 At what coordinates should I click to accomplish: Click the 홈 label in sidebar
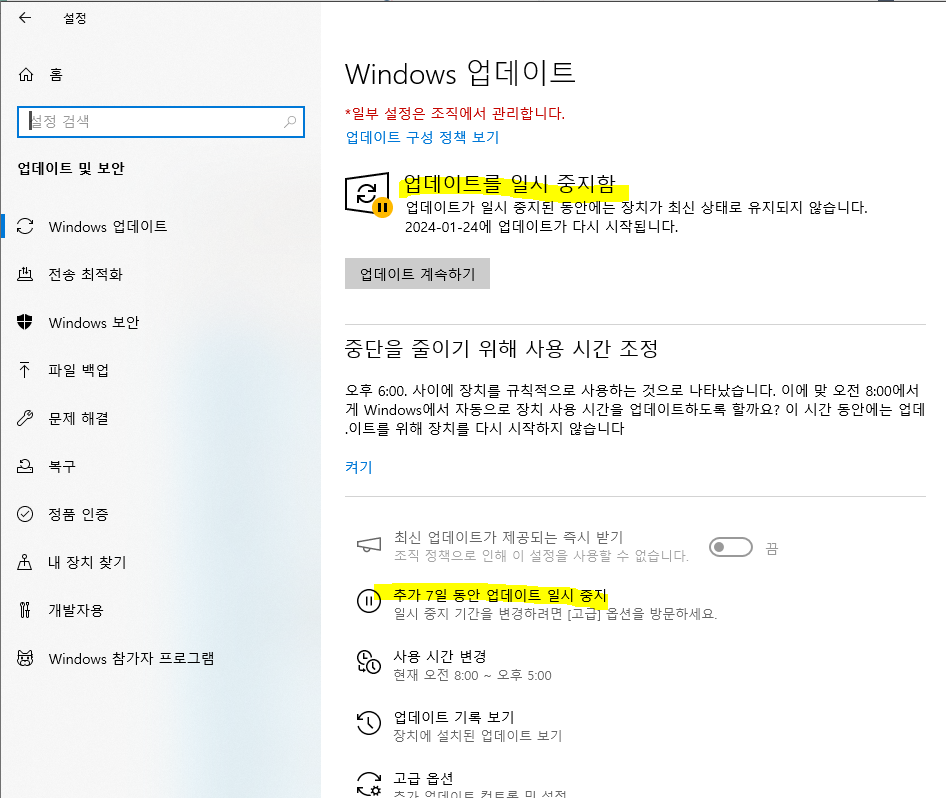[x=56, y=75]
